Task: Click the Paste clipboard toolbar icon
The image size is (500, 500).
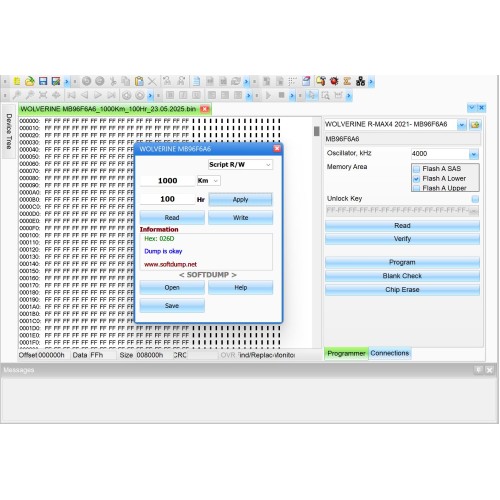Action: tap(139, 81)
